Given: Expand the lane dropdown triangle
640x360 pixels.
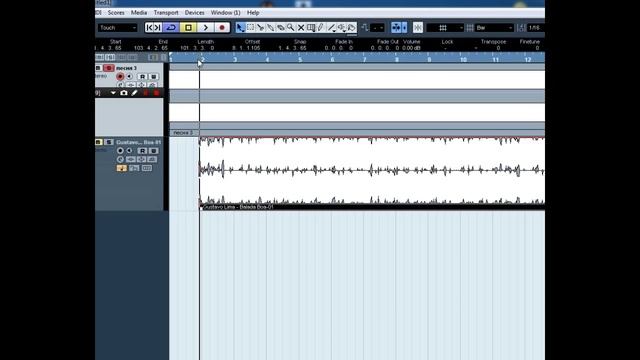Looking at the screenshot, I should click(113, 93).
